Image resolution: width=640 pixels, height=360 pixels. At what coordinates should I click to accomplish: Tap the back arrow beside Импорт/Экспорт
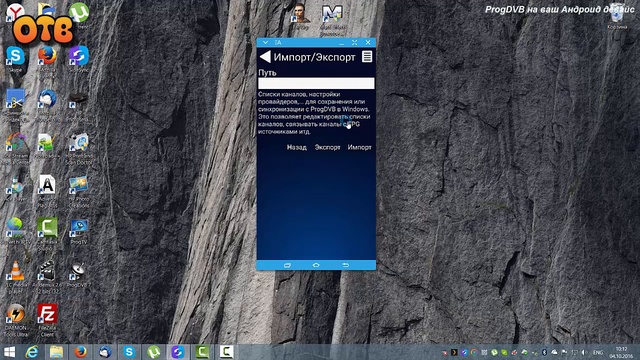tap(265, 57)
